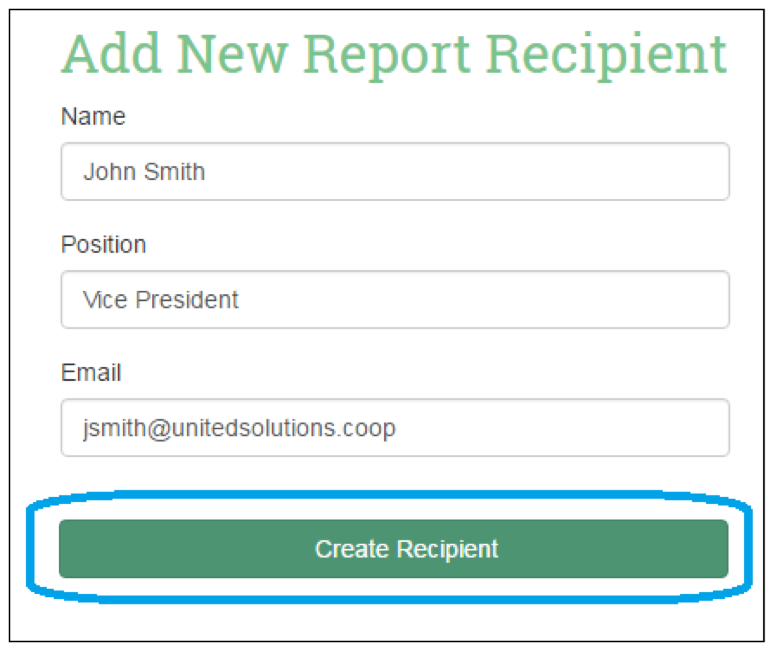The image size is (770, 651).
Task: Place cursor in field containing John Smith
Action: click(394, 172)
